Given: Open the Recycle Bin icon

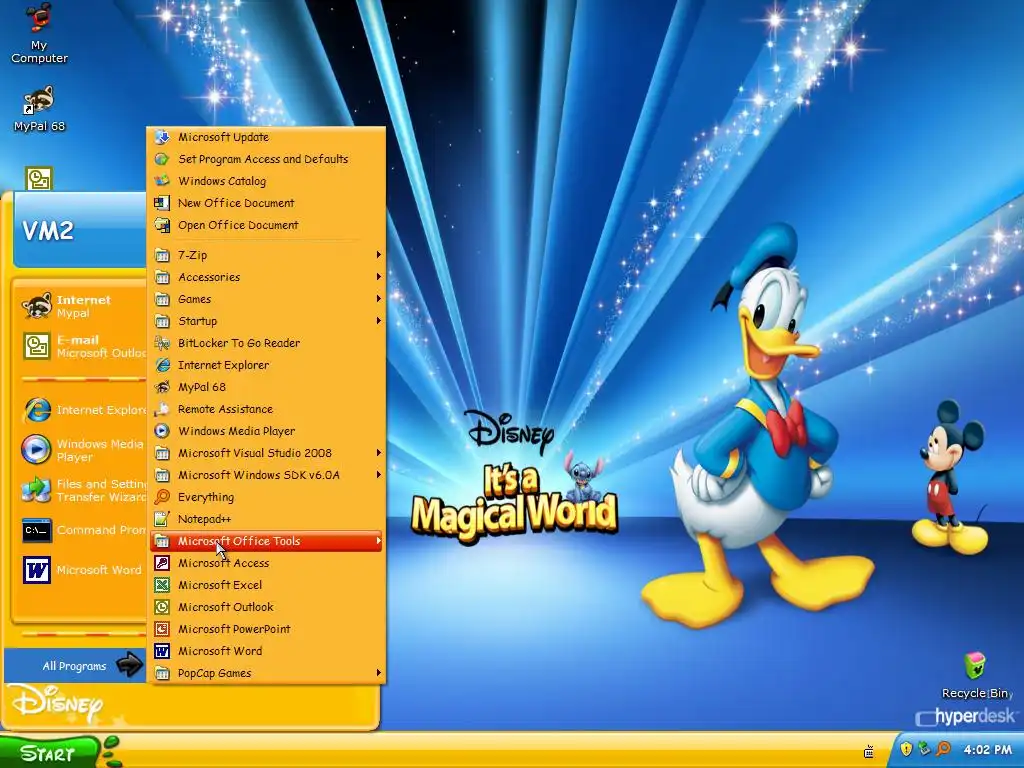Looking at the screenshot, I should coord(975,675).
